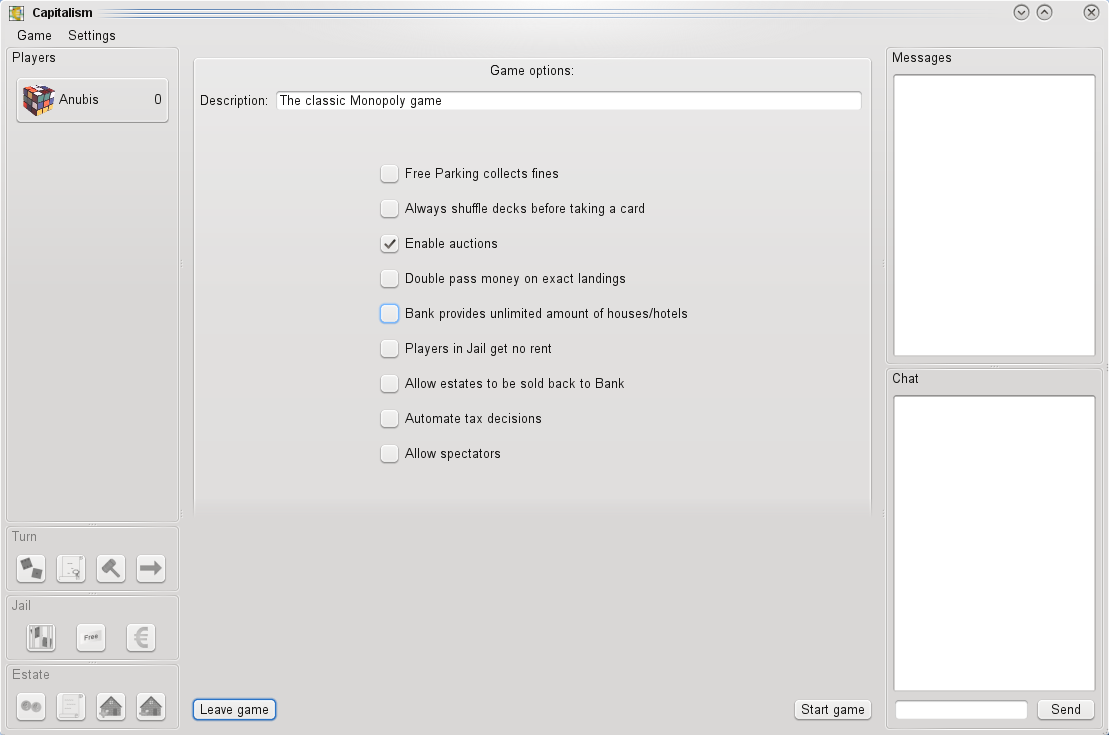The image size is (1109, 735).
Task: Enable Free Parking collects fines
Action: 389,173
